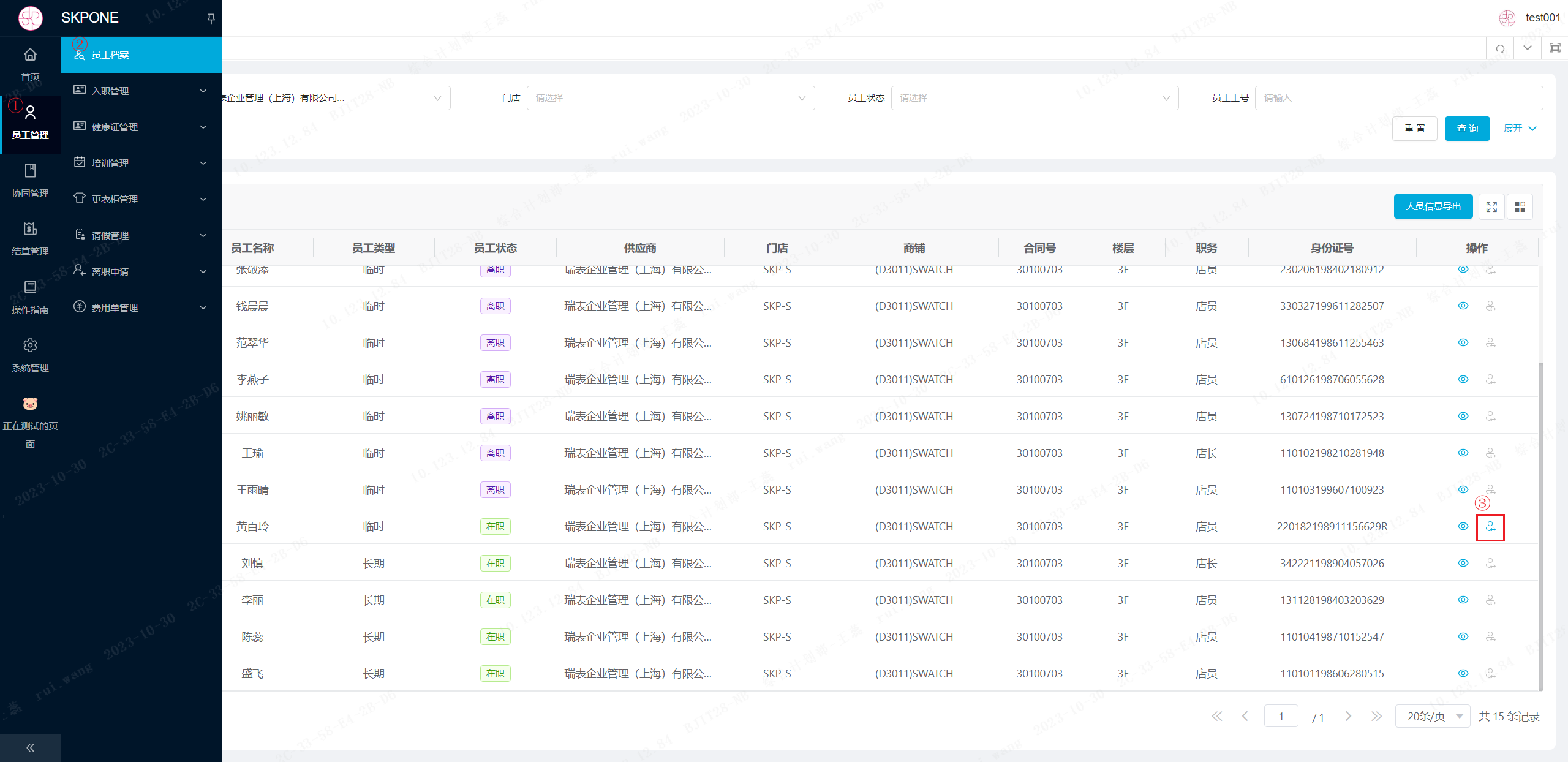Screen dimensions: 1568x762
Task: Collapse sidebar with double-arrow icon
Action: tap(30, 748)
